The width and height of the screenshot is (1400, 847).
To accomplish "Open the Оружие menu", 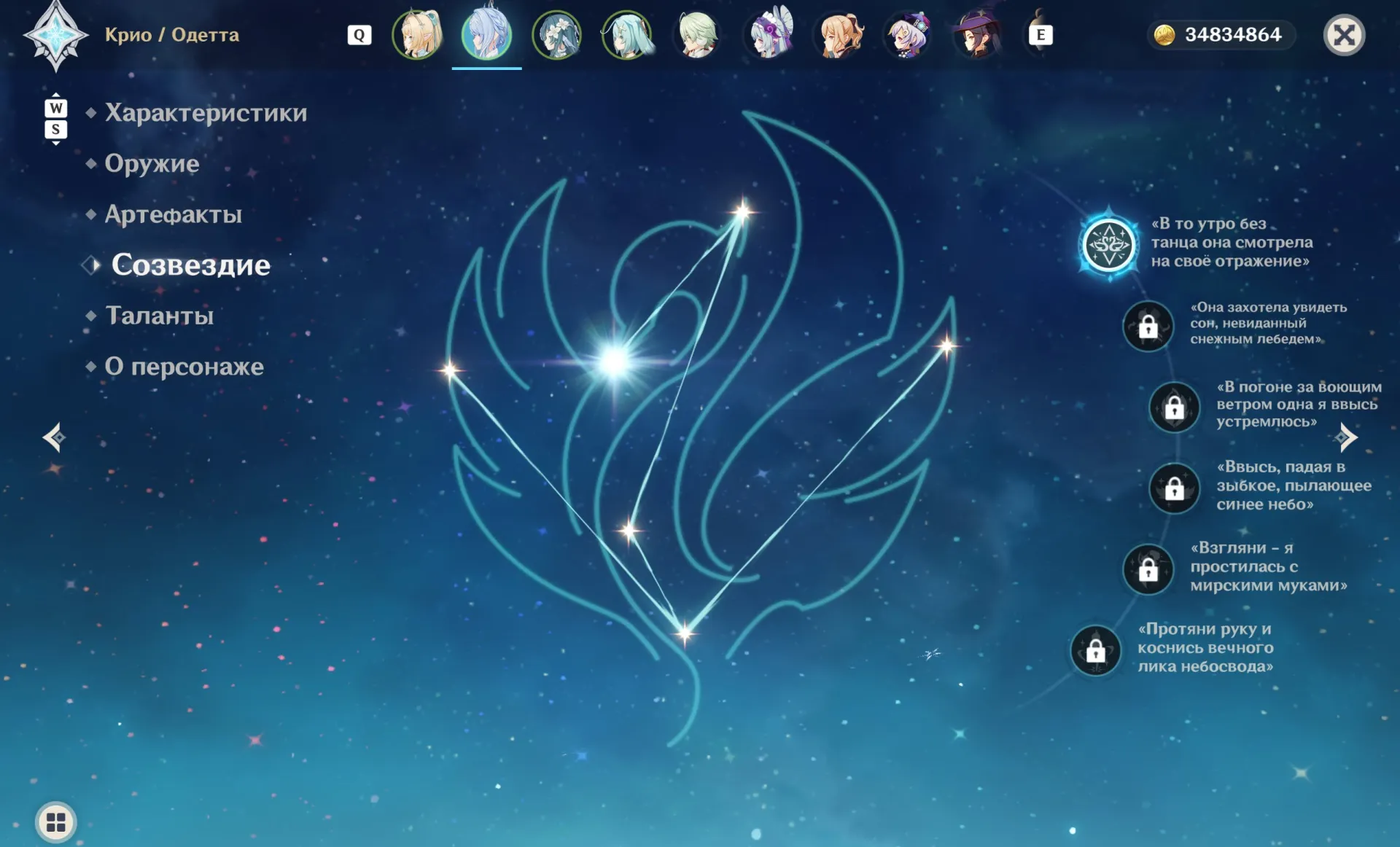I will click(152, 163).
